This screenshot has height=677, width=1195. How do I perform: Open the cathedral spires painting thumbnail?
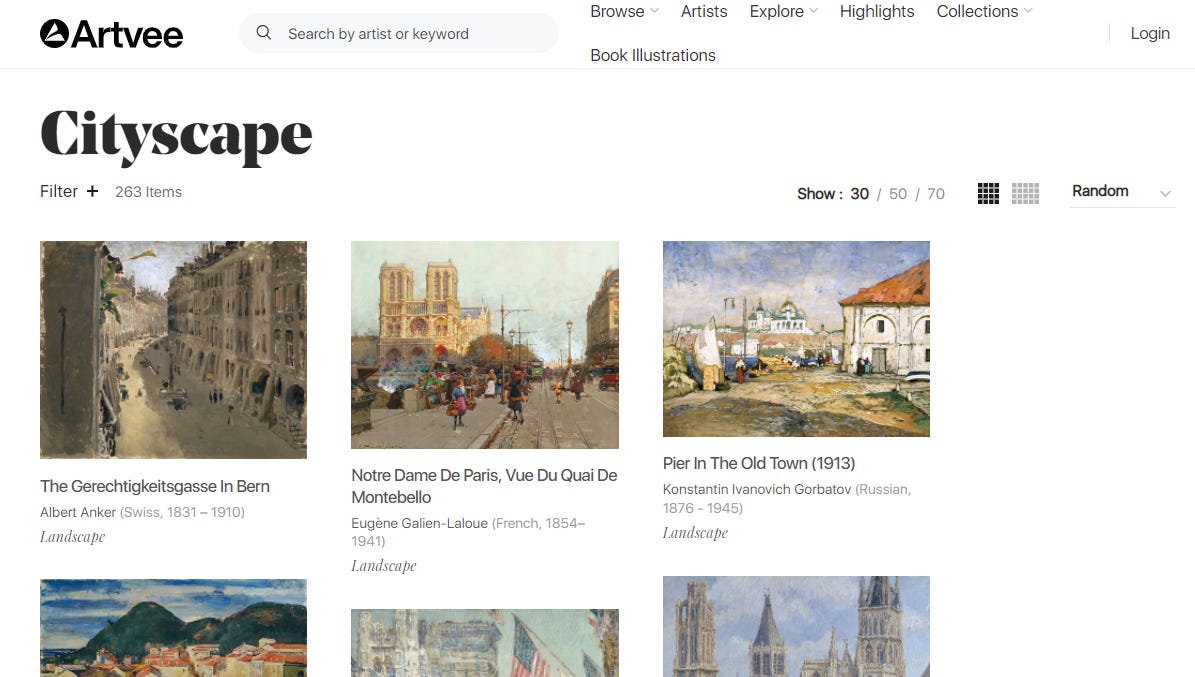[x=796, y=627]
